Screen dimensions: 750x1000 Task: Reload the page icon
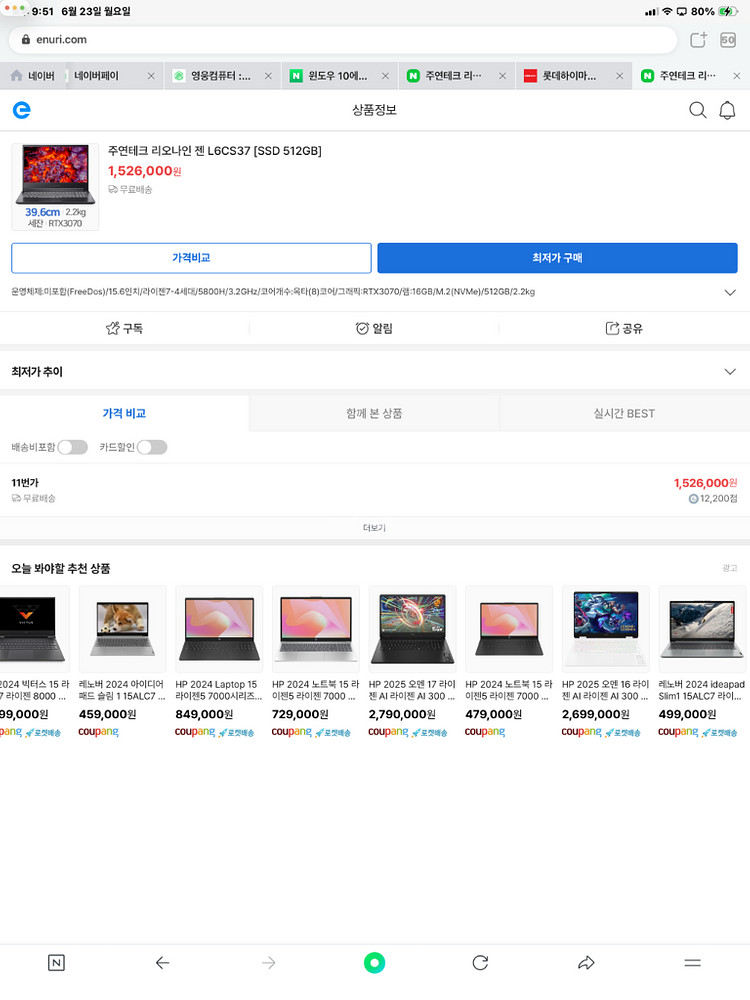480,962
